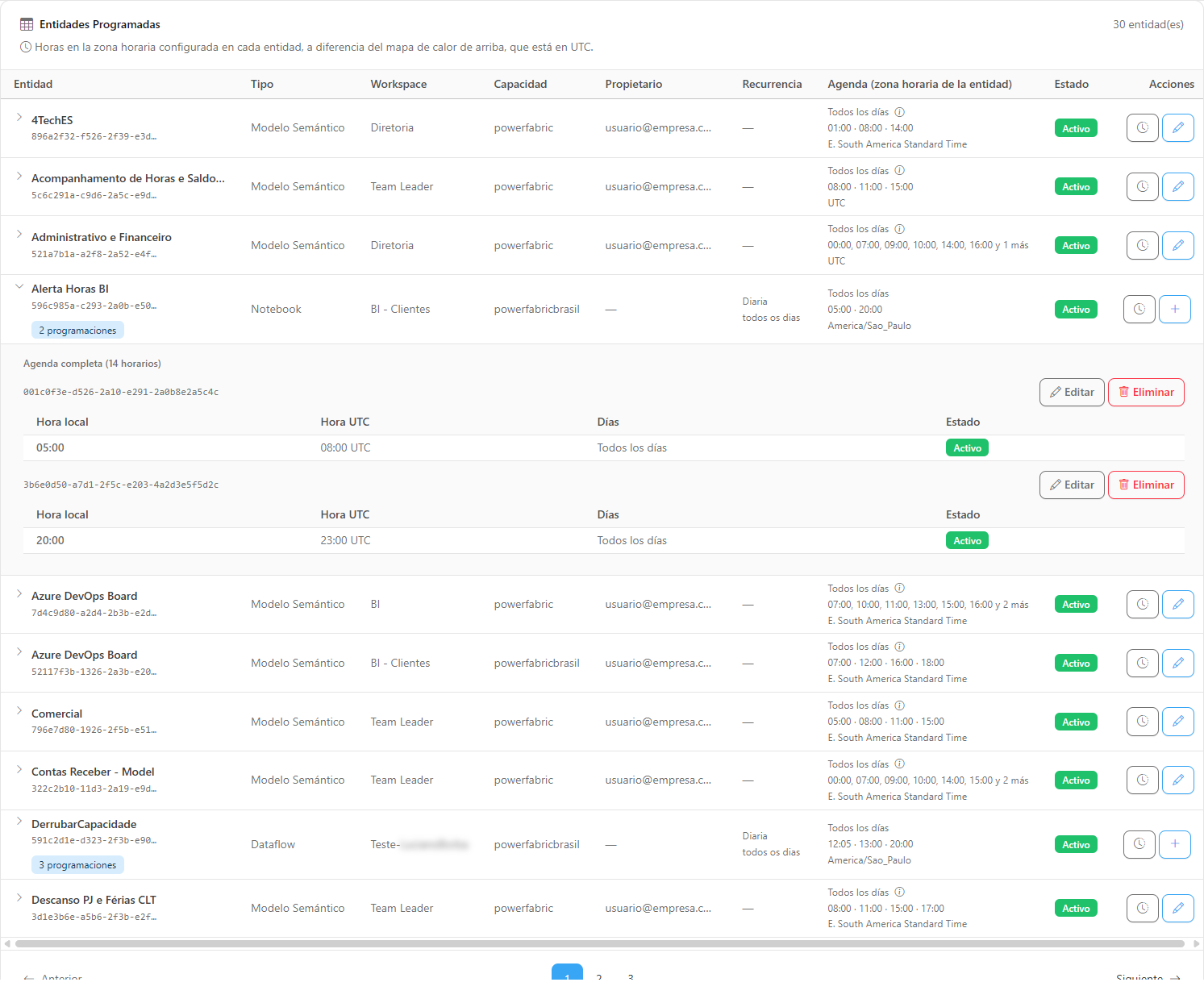
Task: Click clock icon for Descanso PJ e Férias CLT
Action: point(1142,908)
